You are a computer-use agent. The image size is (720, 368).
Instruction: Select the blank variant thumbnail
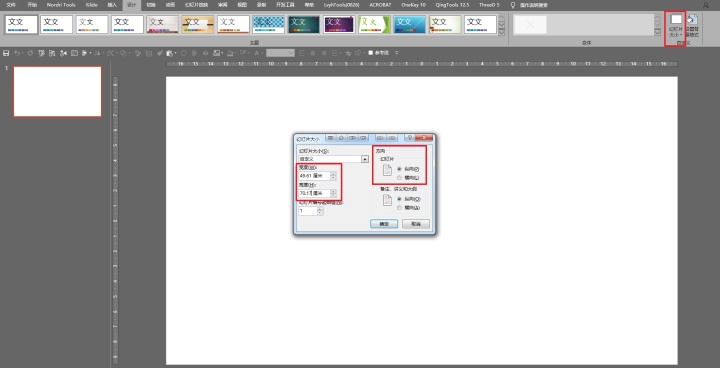pyautogui.click(x=530, y=25)
